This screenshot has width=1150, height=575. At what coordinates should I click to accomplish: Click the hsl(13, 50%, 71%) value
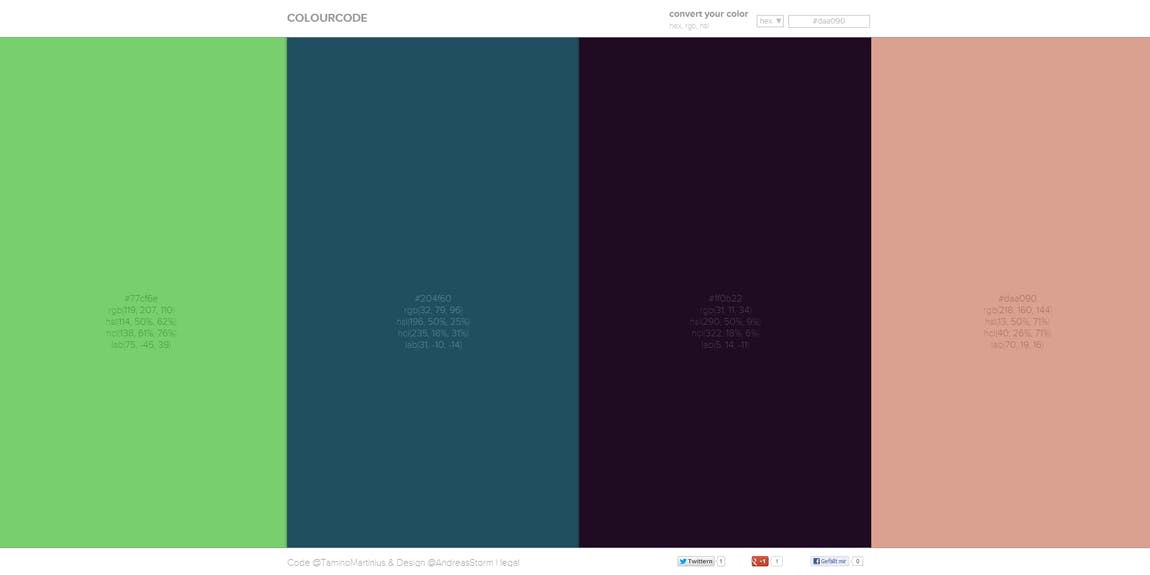1017,321
